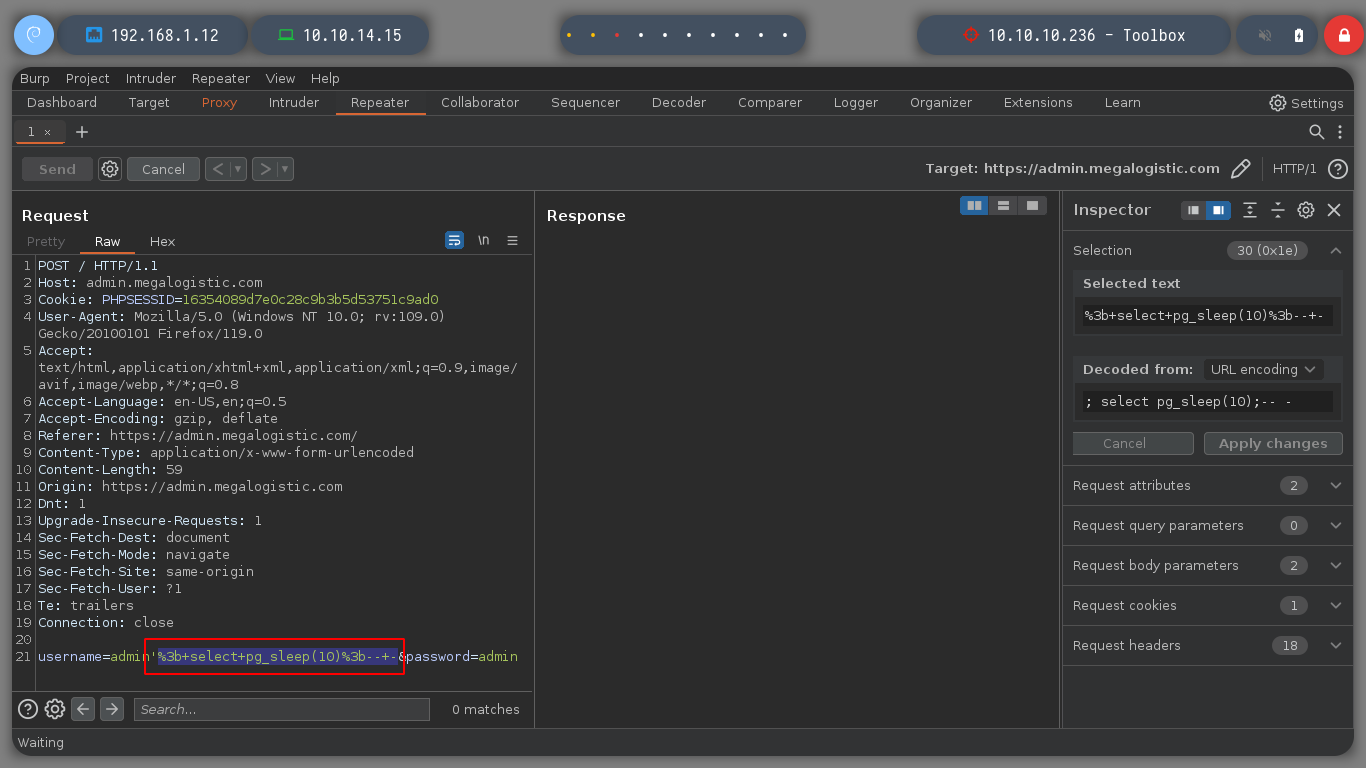Switch request view to Pretty
The width and height of the screenshot is (1366, 768).
pyautogui.click(x=46, y=242)
